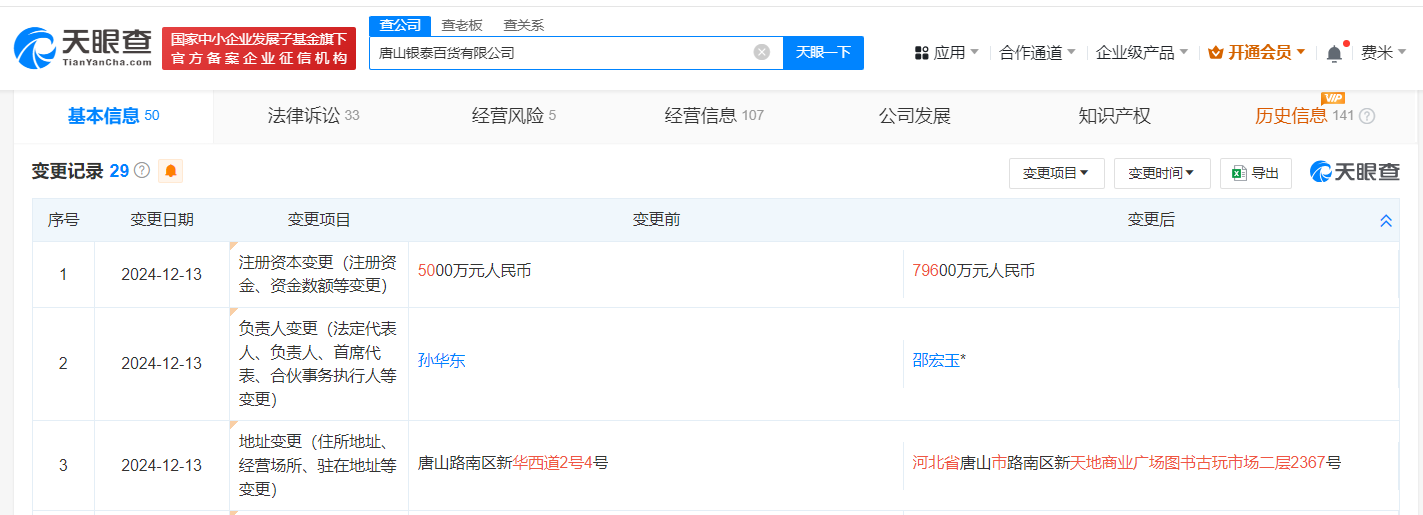Click the 天眼查 brand logo beside 导出
The width and height of the screenshot is (1423, 515).
pos(1355,173)
